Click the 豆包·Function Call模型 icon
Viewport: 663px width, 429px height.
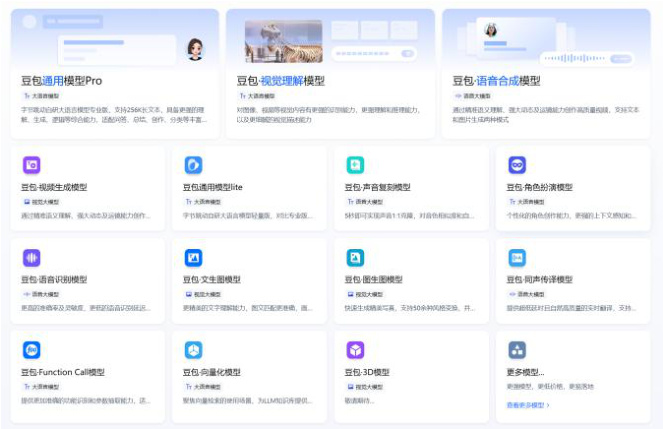click(x=31, y=350)
